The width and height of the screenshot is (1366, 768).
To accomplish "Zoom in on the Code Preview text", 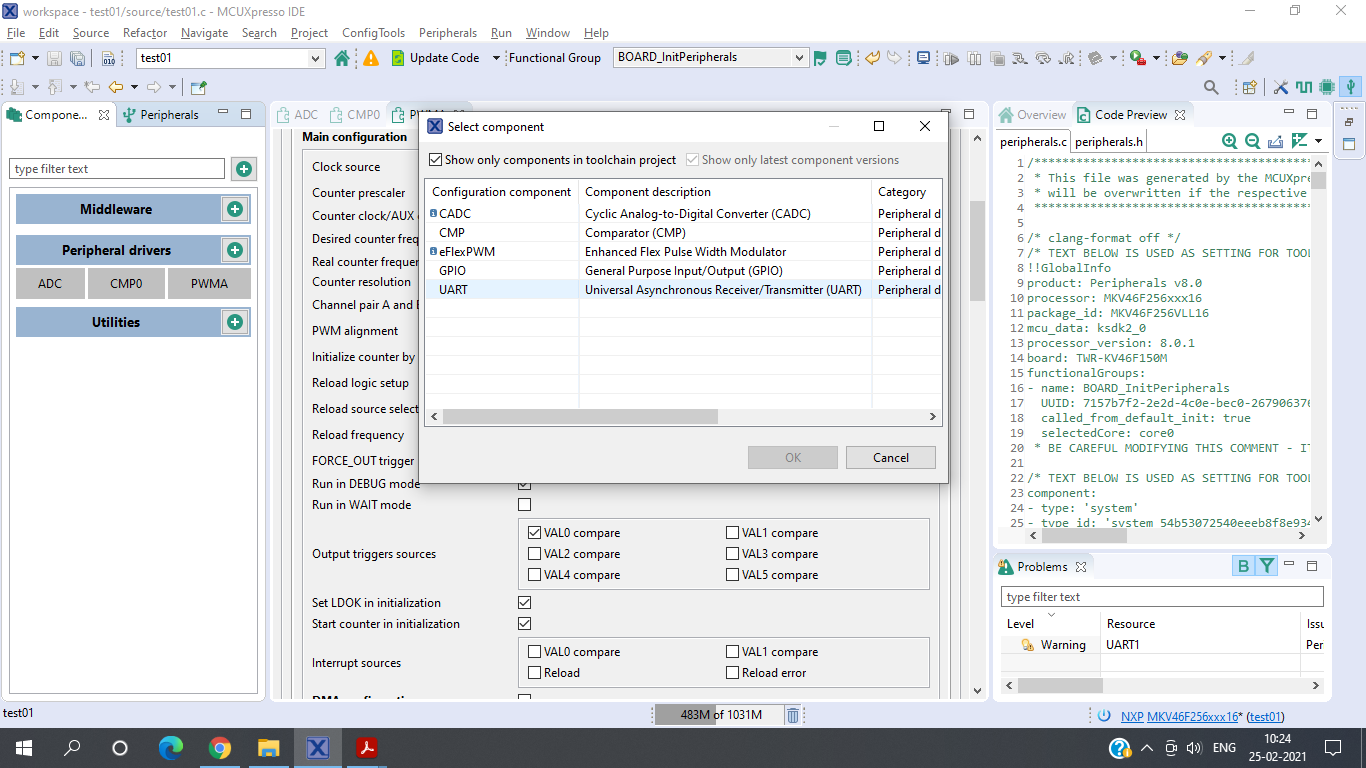I will point(1229,141).
